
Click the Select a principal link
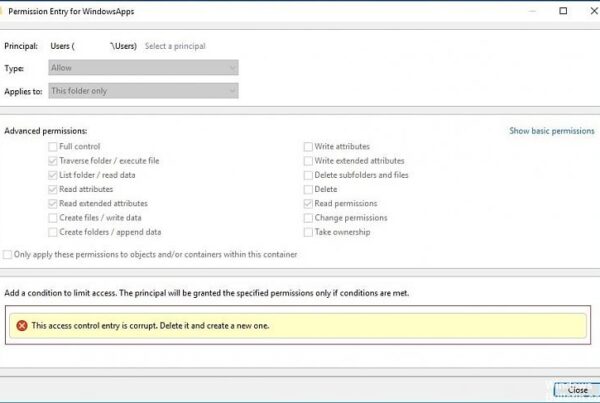pyautogui.click(x=175, y=46)
